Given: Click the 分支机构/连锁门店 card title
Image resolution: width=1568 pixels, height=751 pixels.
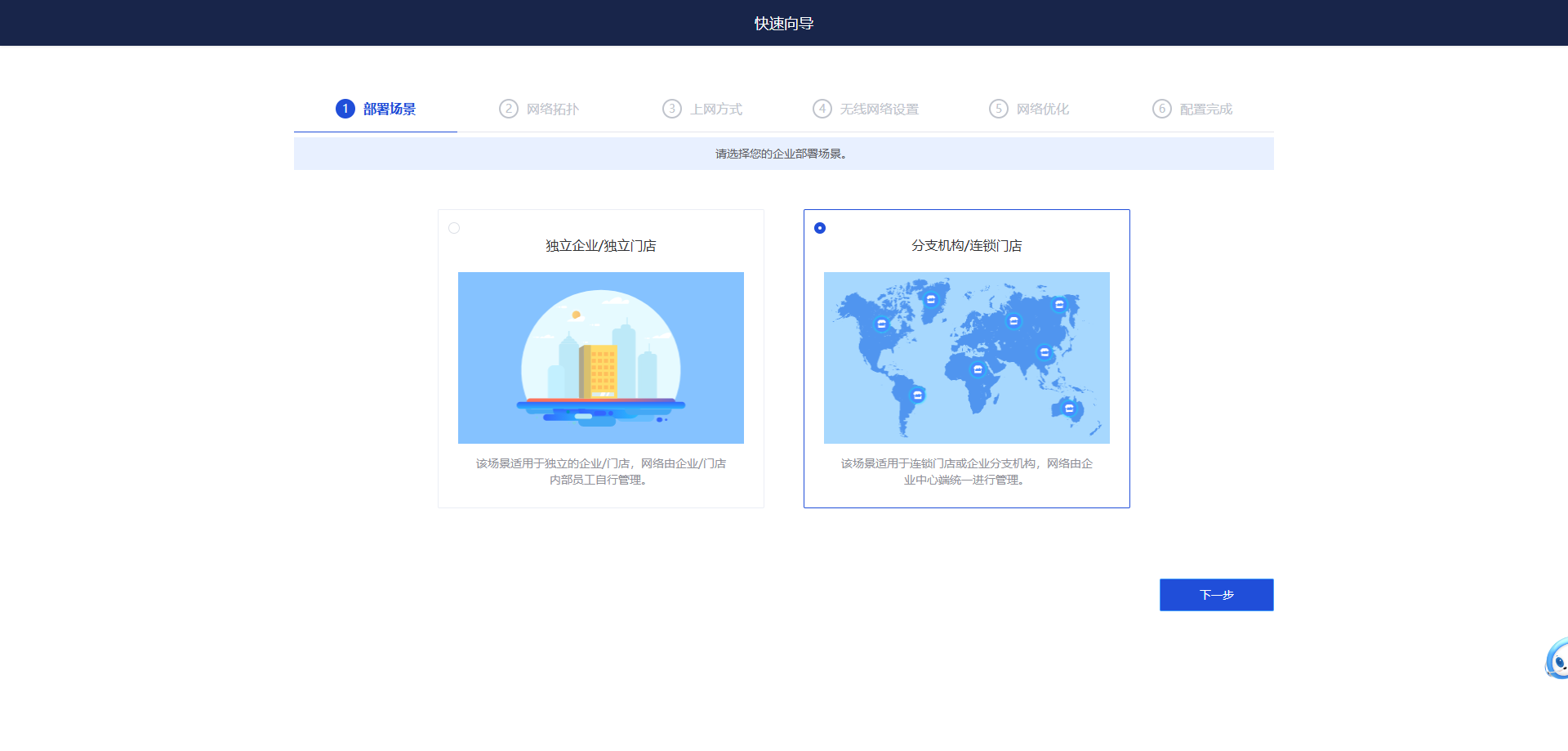Looking at the screenshot, I should (966, 246).
